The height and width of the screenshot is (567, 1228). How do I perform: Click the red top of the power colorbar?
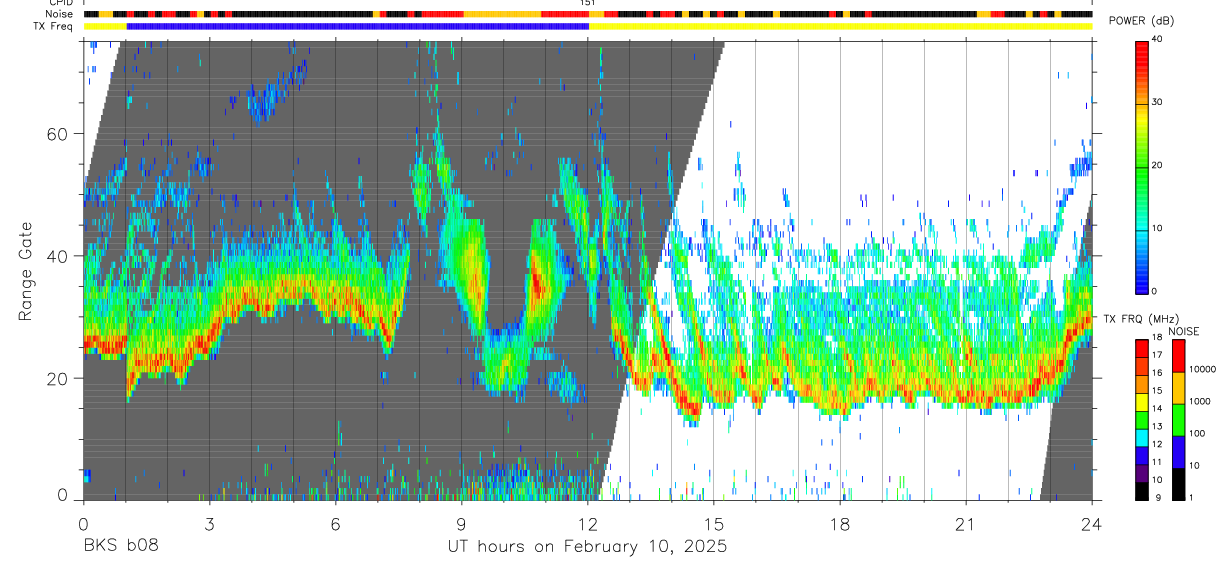pyautogui.click(x=1142, y=48)
